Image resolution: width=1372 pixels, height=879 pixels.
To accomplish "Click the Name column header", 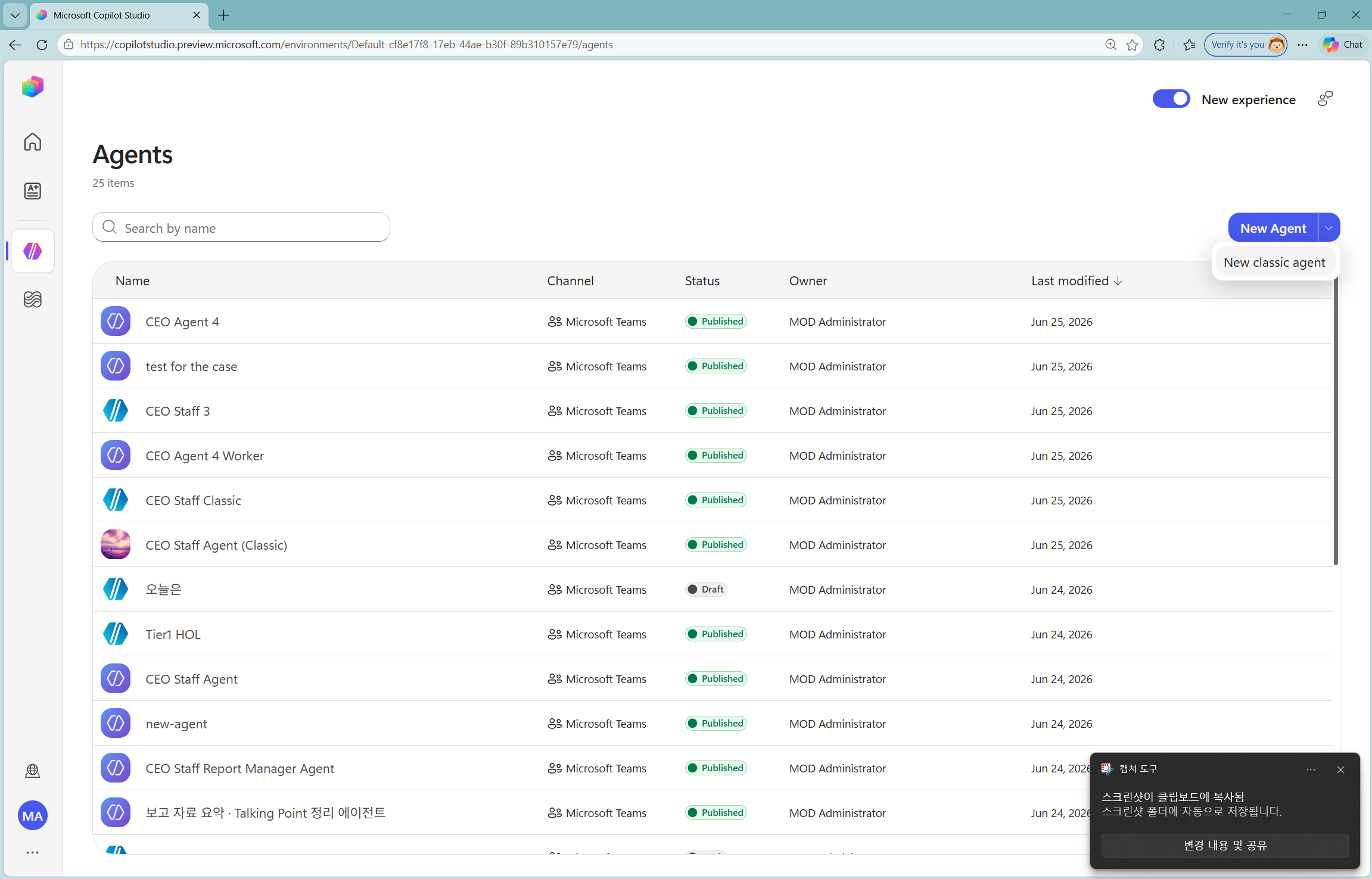I will [x=132, y=280].
